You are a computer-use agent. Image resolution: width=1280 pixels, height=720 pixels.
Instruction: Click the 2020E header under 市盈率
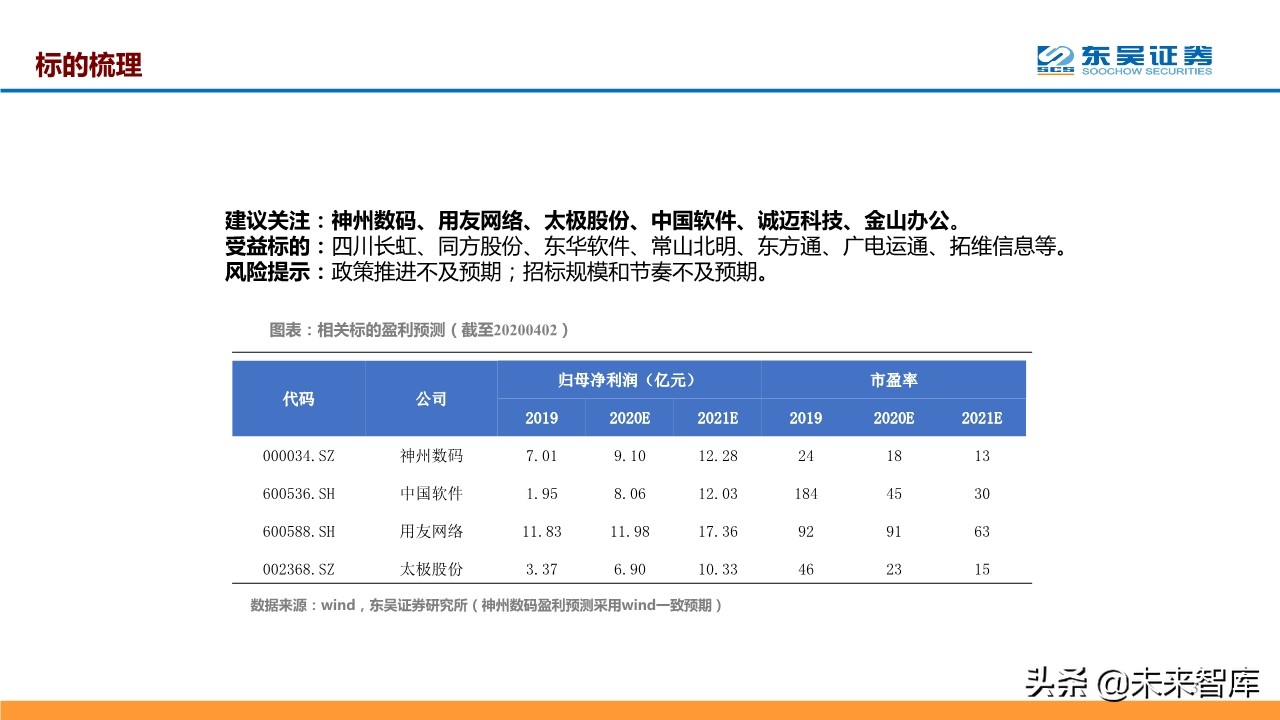[x=893, y=418]
